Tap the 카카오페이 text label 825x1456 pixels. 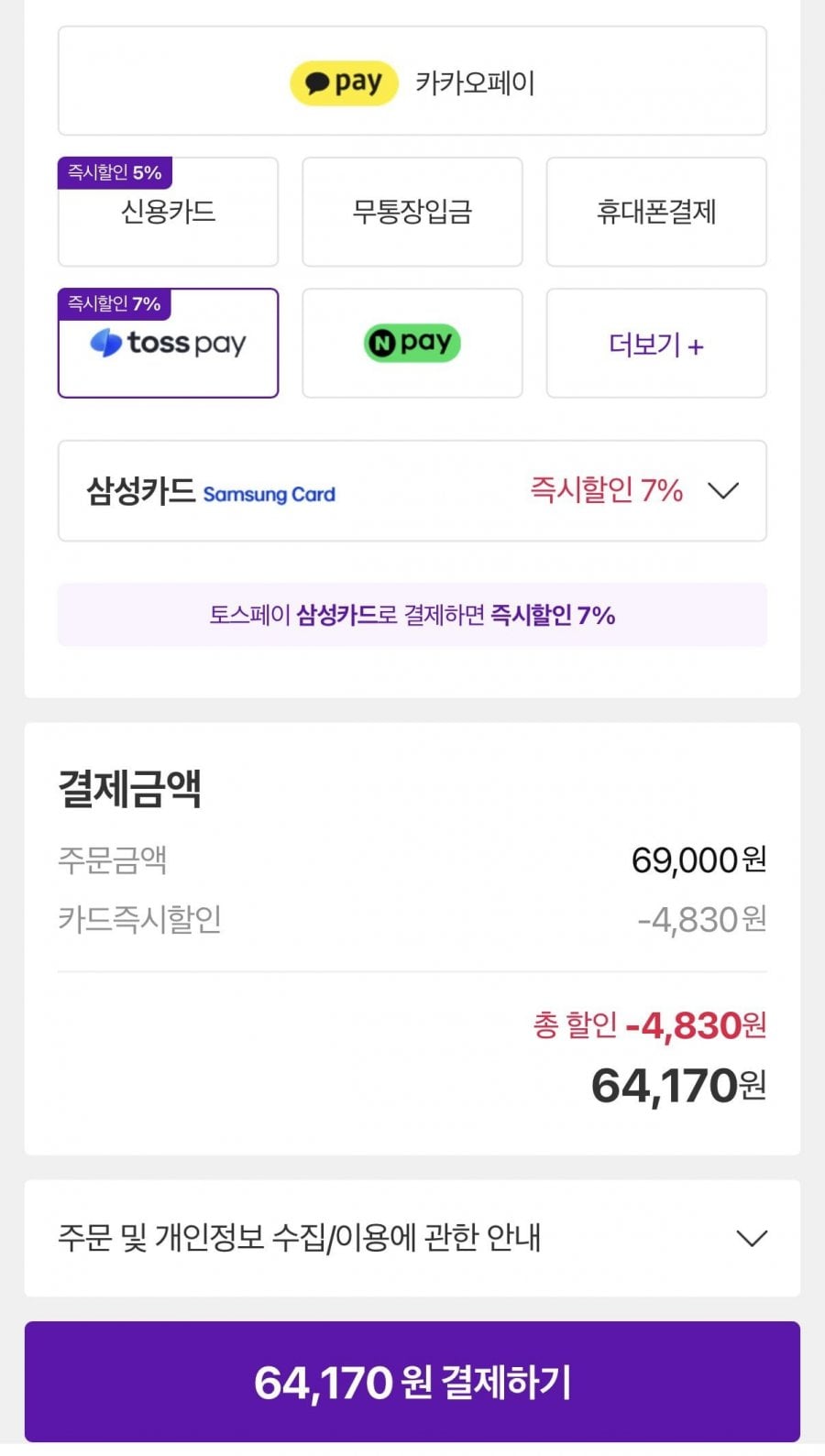[x=475, y=83]
